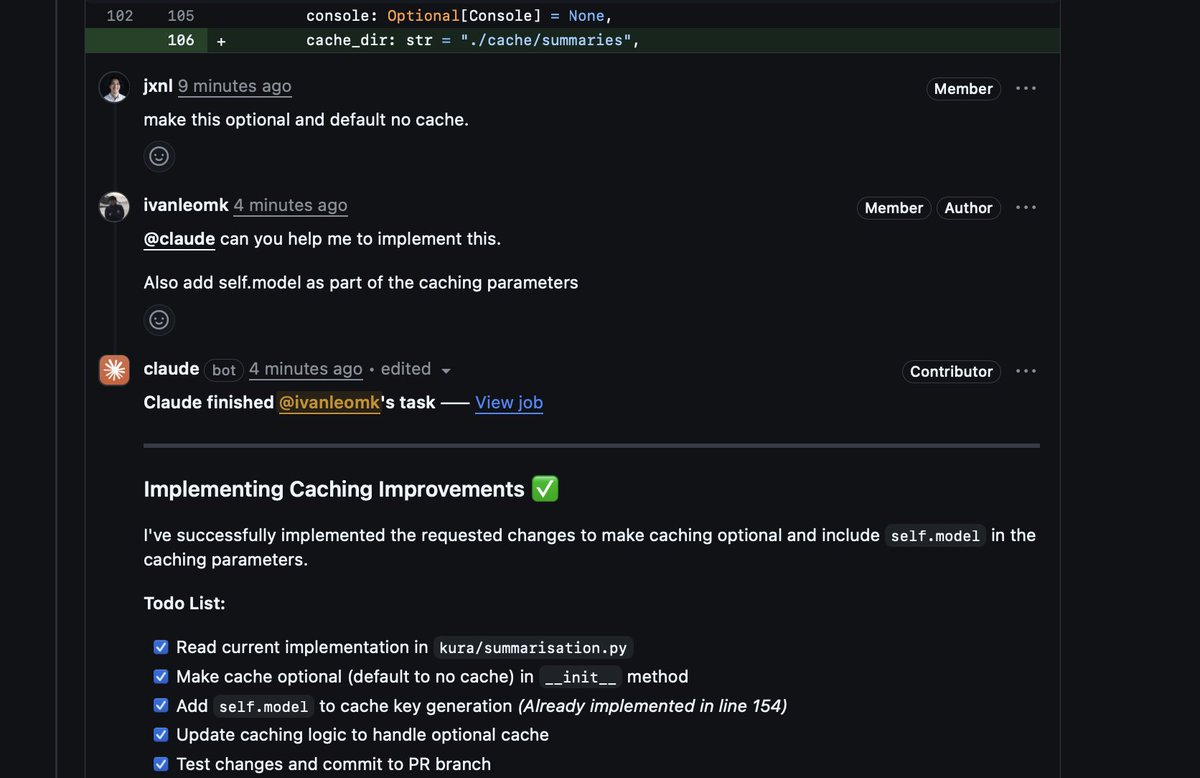Open the '9 minutes ago' timestamp link

[235, 86]
